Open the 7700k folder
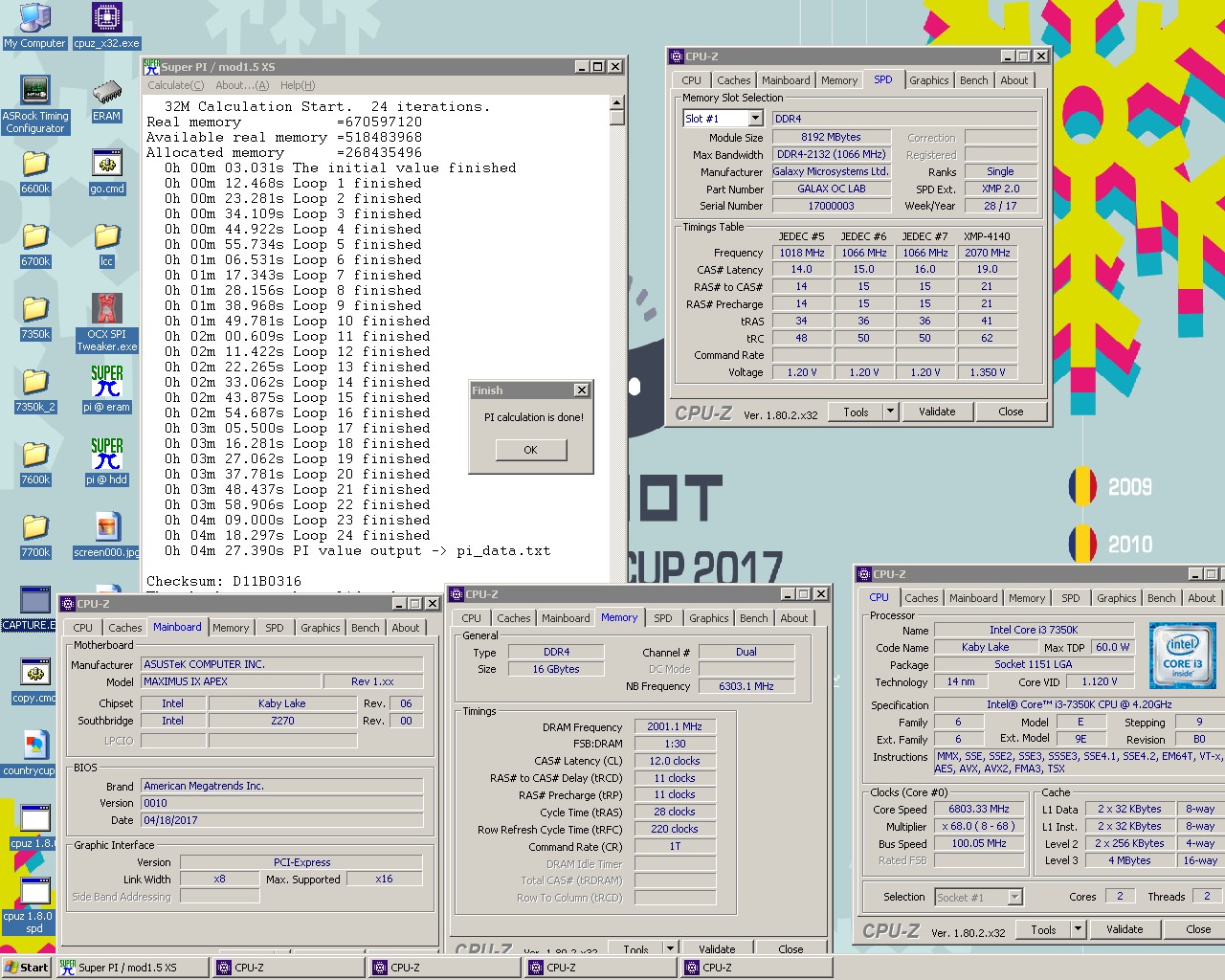The width and height of the screenshot is (1225, 980). (35, 536)
